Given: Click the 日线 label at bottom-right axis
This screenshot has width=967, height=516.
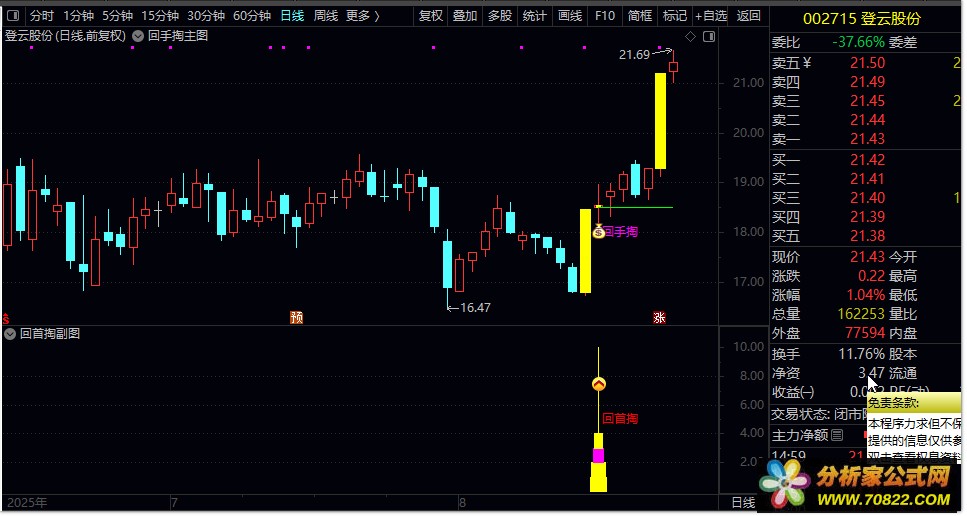Looking at the screenshot, I should pos(743,503).
